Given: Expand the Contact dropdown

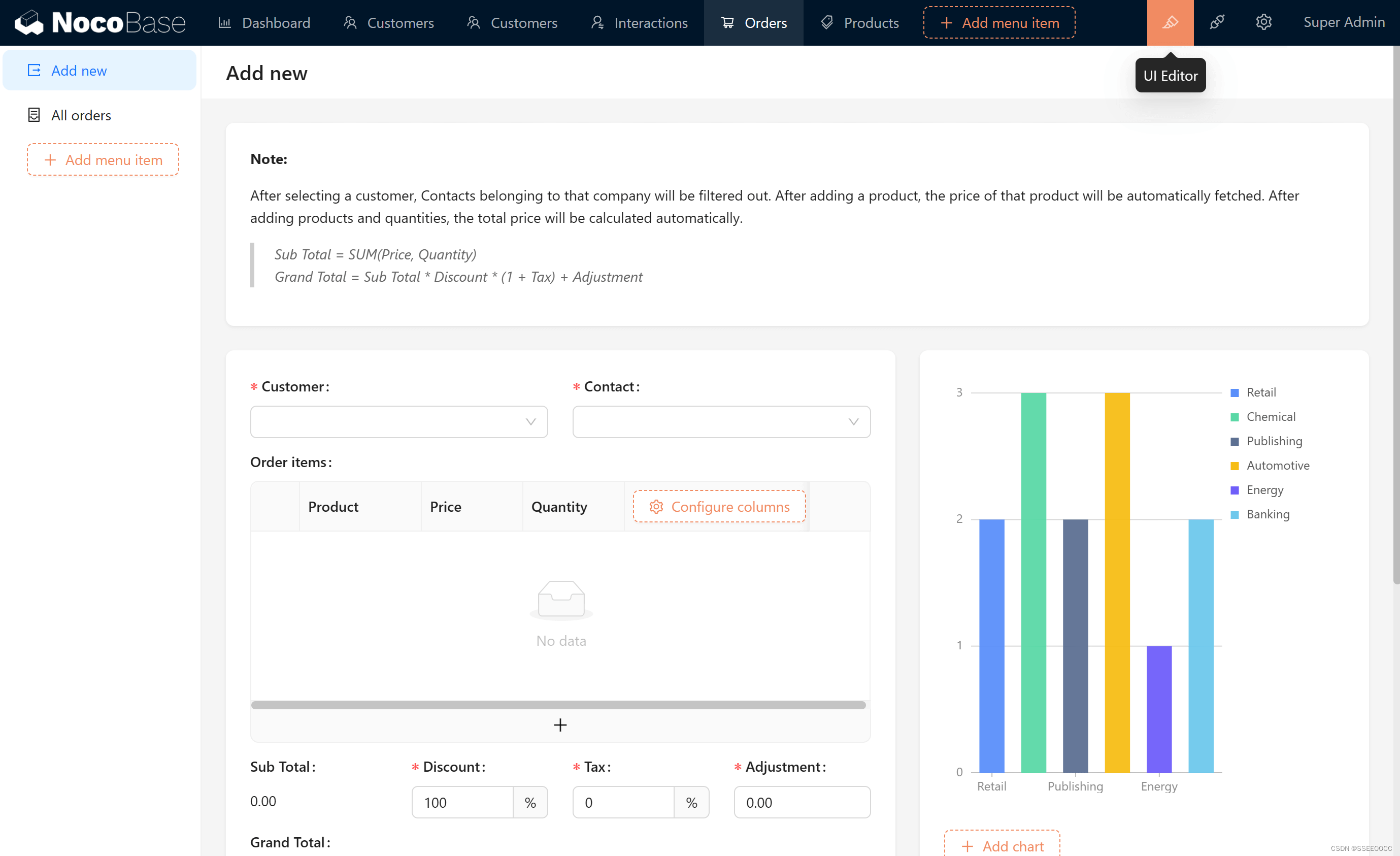Looking at the screenshot, I should click(x=721, y=422).
